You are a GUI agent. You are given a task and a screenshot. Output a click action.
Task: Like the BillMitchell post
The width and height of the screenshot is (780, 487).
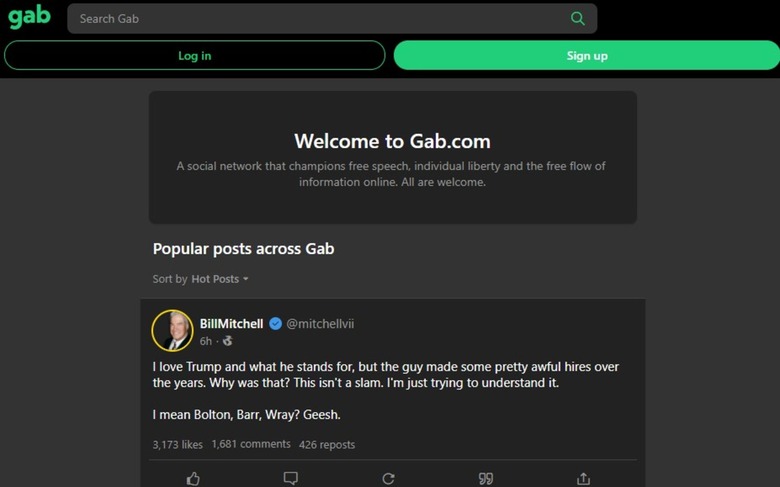tap(193, 478)
